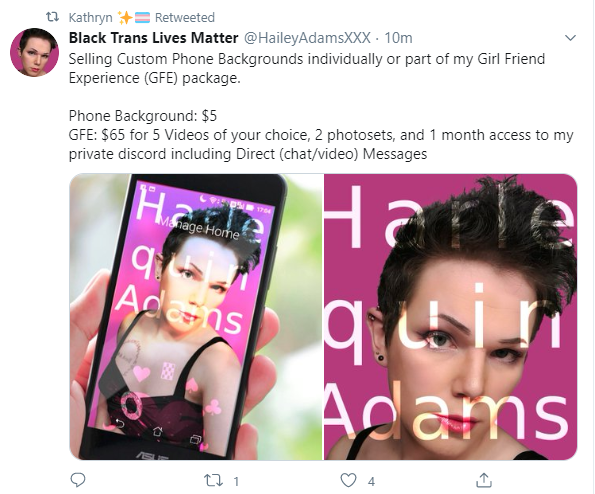
Task: Open Black Trans Lives Matter profile name
Action: point(154,38)
